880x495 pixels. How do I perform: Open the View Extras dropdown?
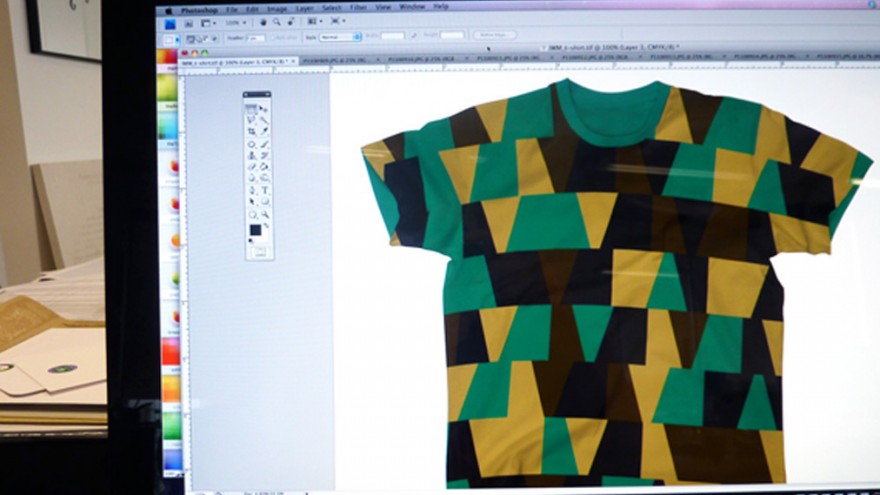point(207,23)
